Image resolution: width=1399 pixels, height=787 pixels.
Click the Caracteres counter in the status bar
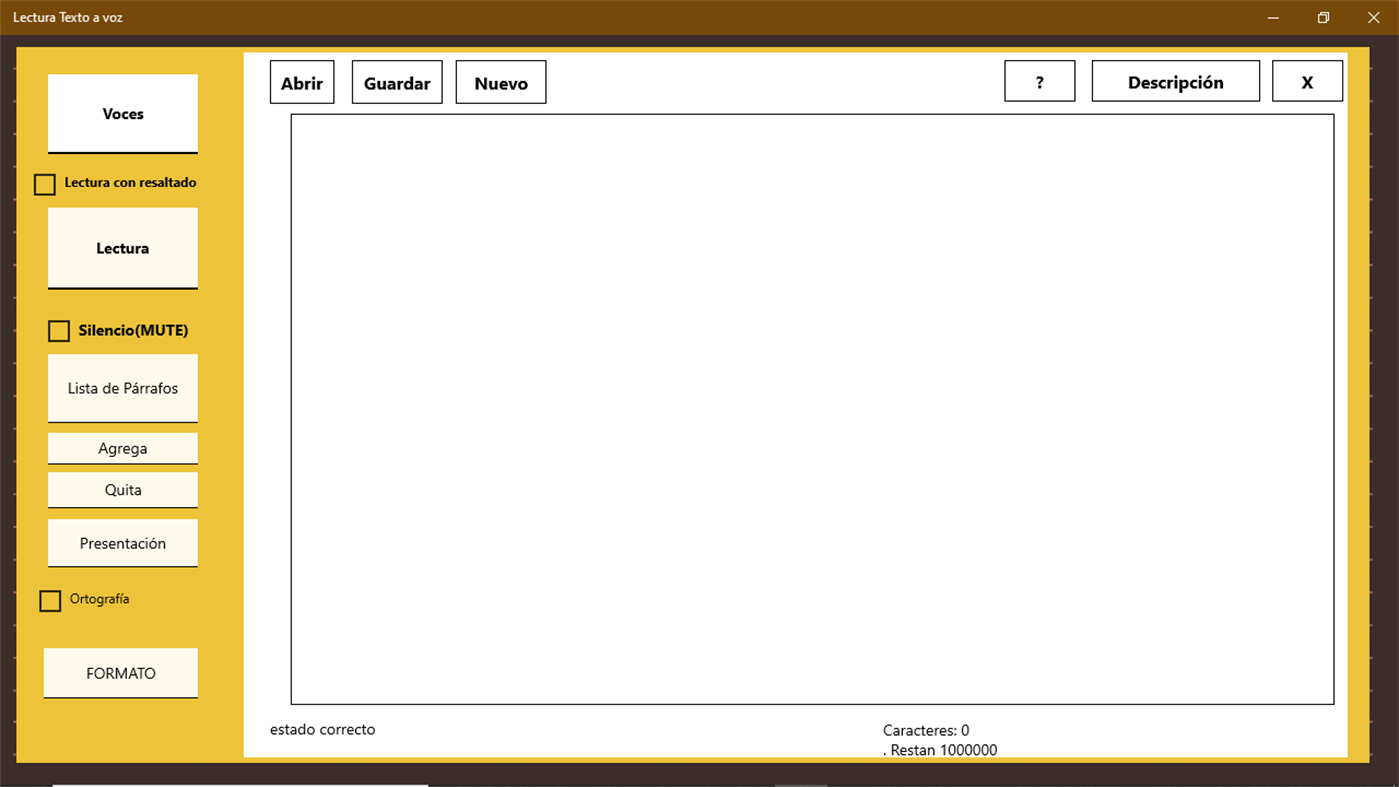[x=926, y=730]
